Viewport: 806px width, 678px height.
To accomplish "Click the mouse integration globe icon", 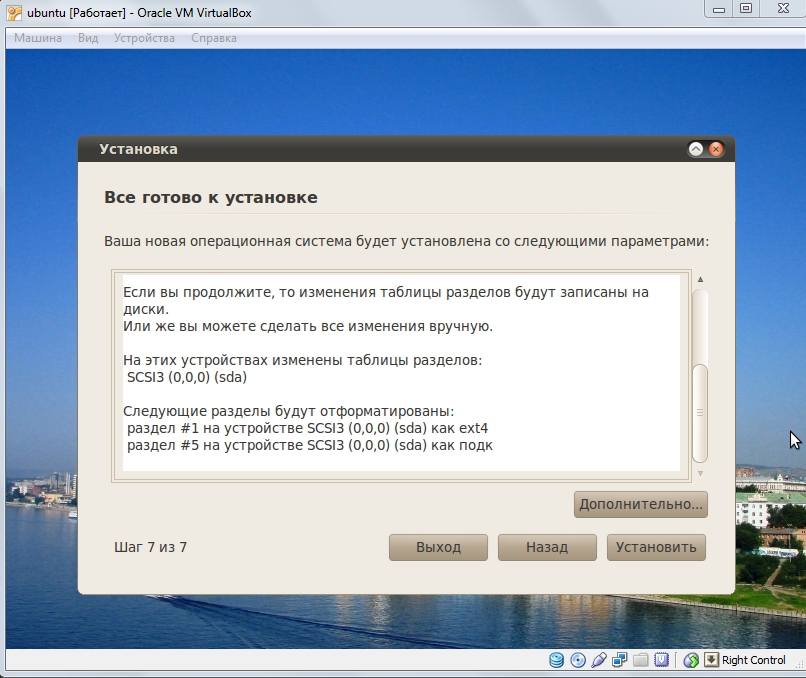I will 691,660.
